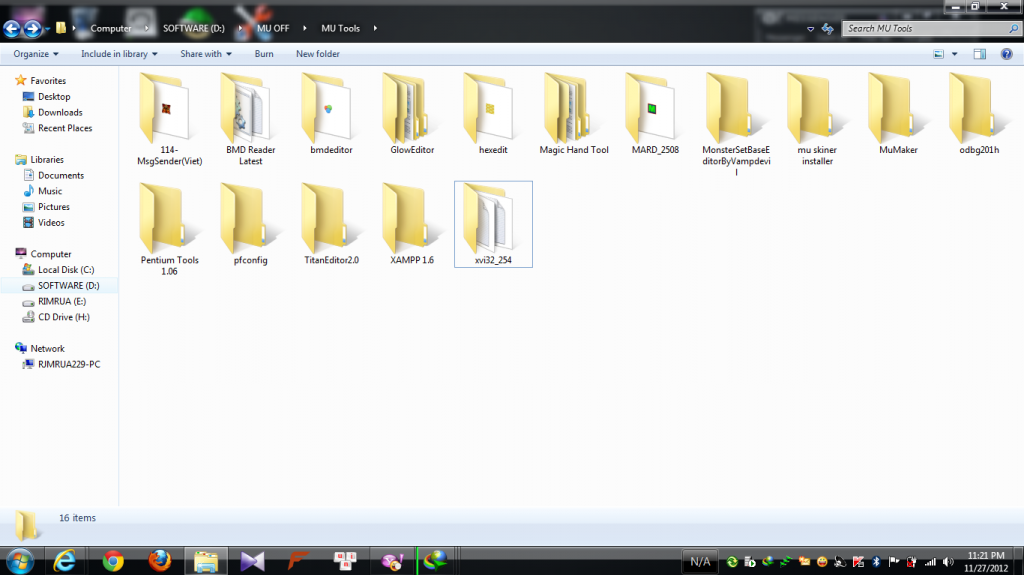Open Firefox from the taskbar

tap(159, 561)
